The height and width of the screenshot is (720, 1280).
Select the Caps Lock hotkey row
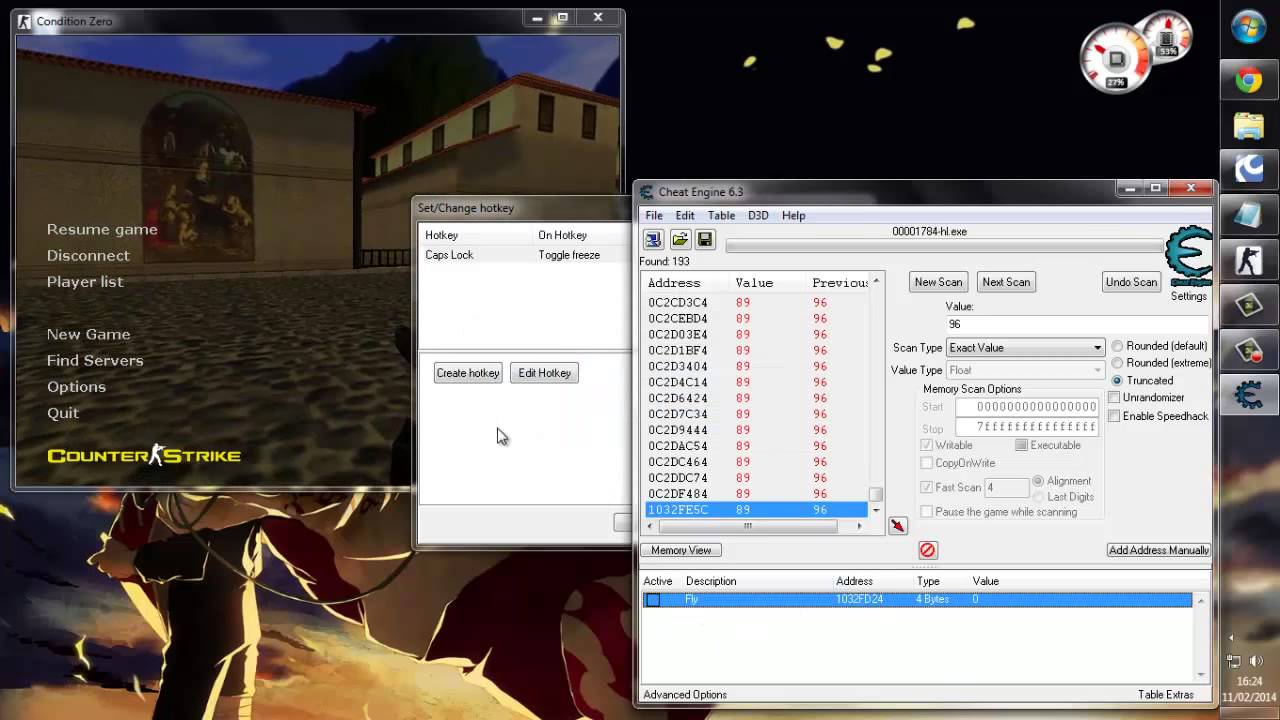pyautogui.click(x=525, y=255)
